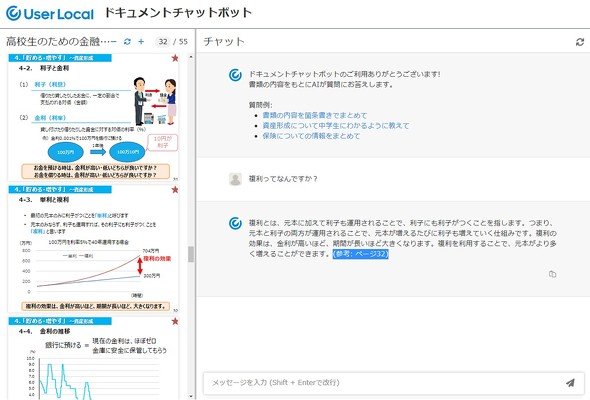Click scrollbar down arrow in document panel

[191, 396]
